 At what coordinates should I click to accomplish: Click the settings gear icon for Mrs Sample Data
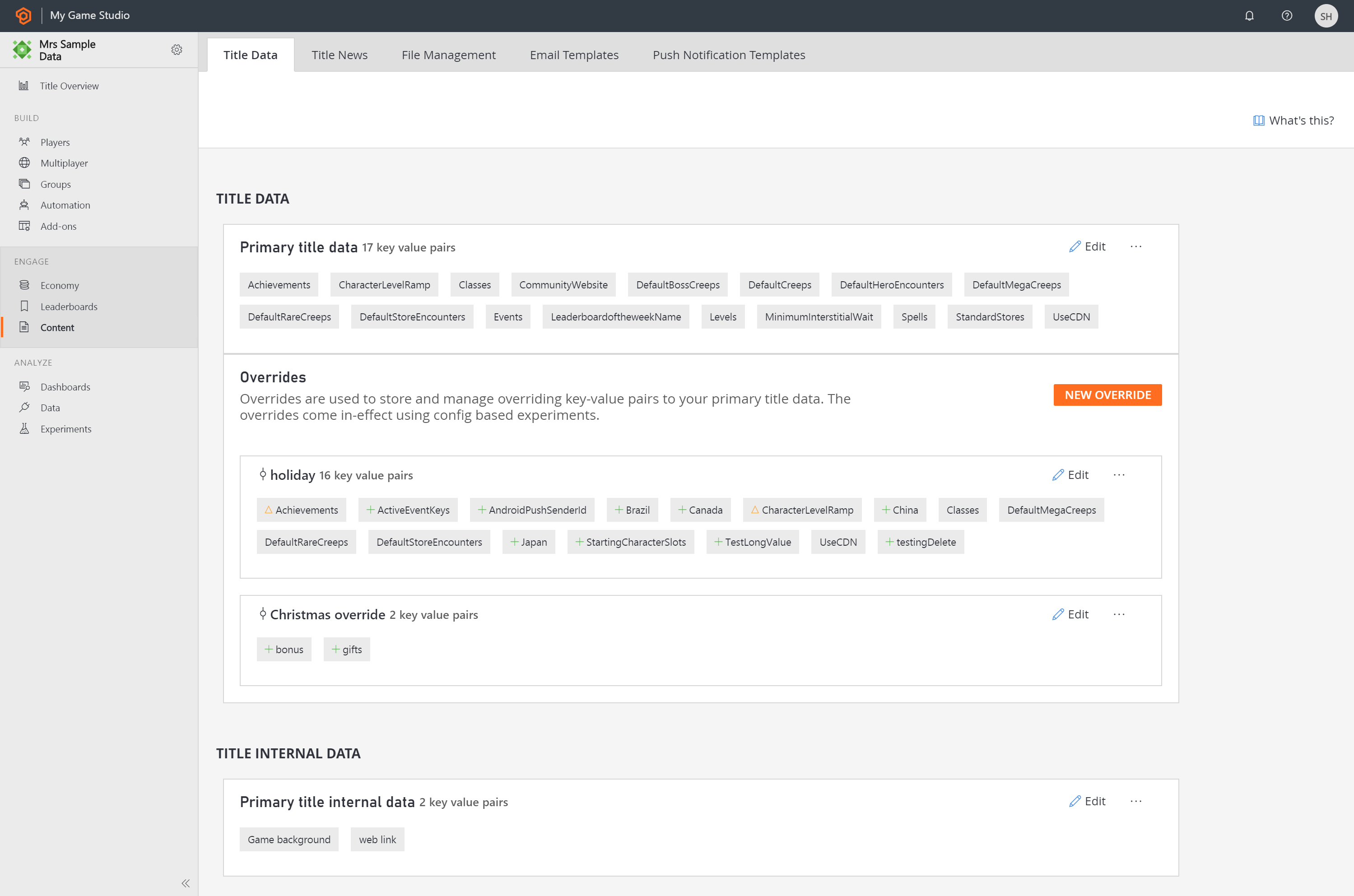pyautogui.click(x=176, y=49)
